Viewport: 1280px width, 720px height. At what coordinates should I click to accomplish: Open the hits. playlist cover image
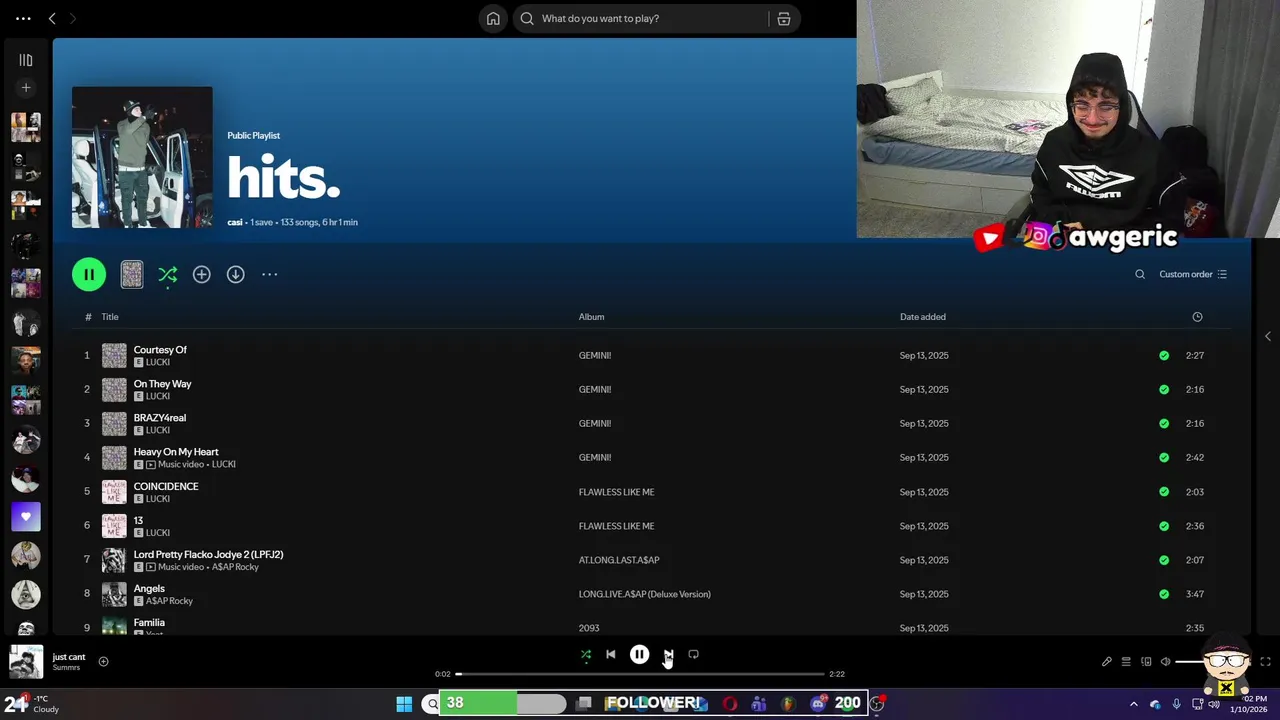tap(142, 157)
